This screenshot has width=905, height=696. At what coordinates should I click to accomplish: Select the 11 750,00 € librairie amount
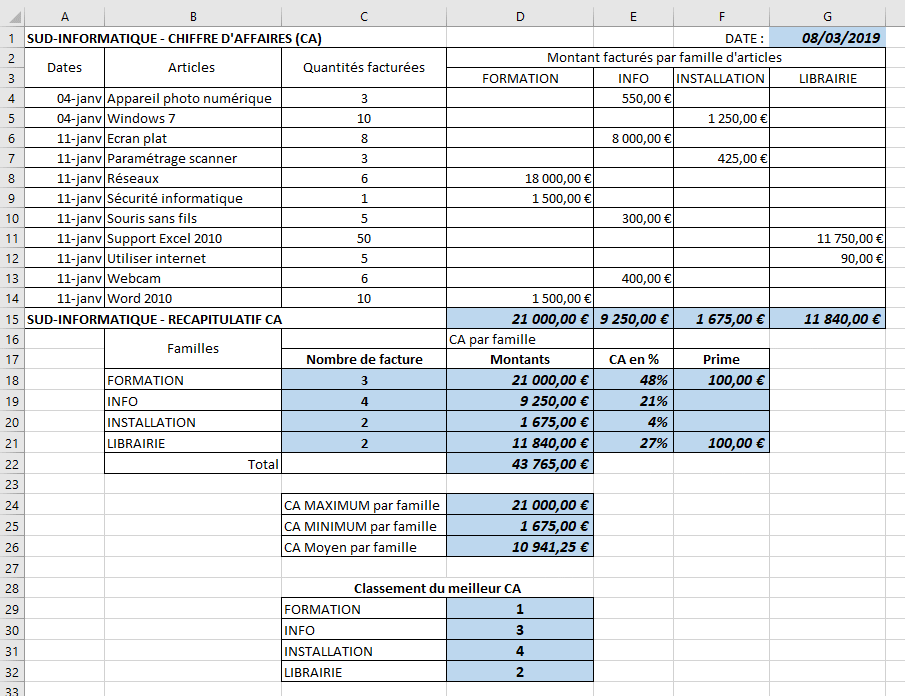(x=827, y=238)
